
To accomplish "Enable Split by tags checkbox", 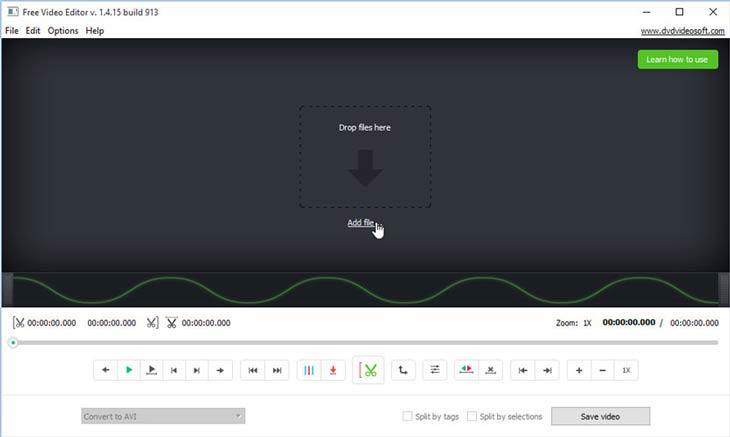I will point(407,416).
